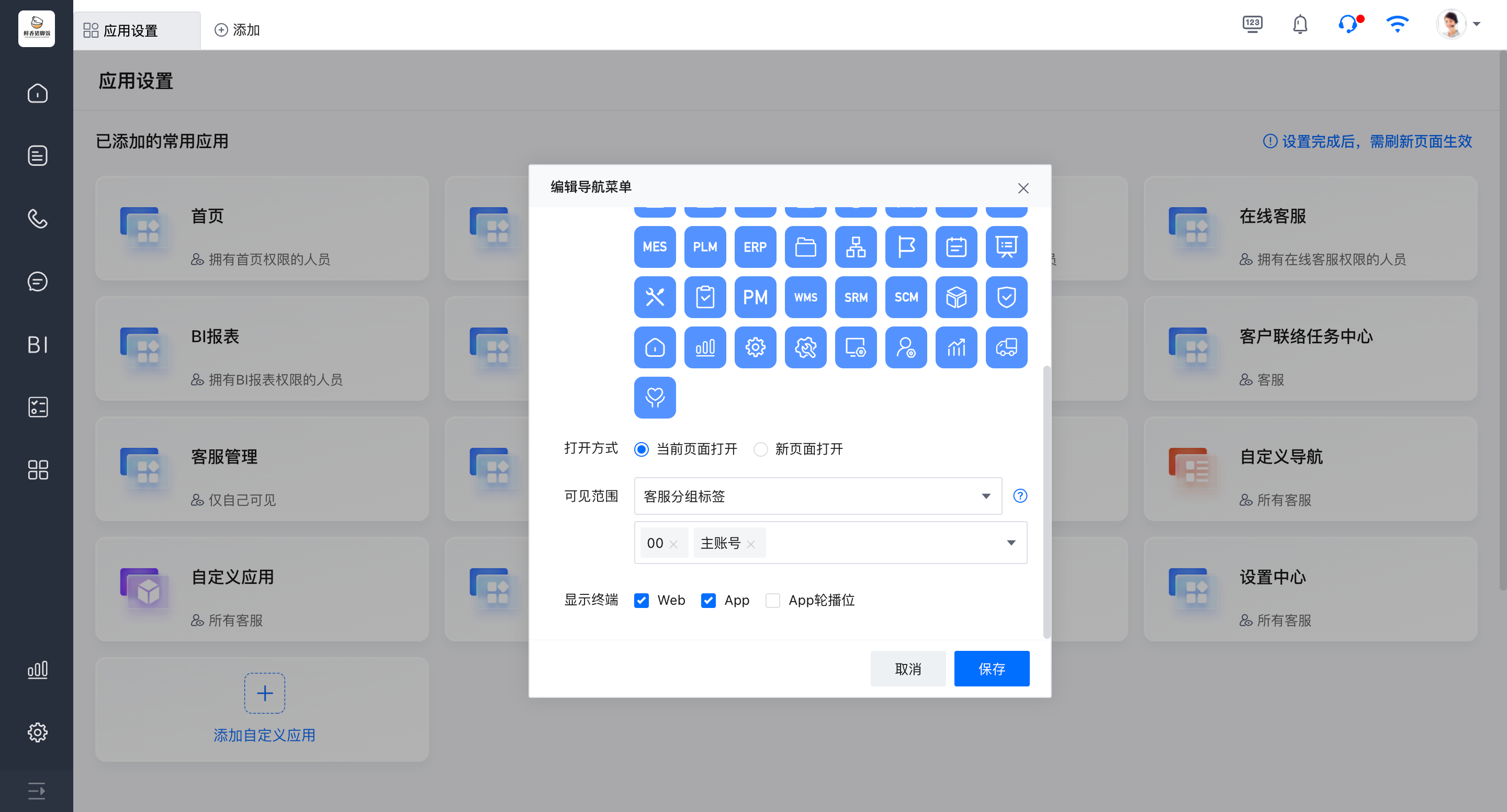Pick the gear icon tile in the dialog
The height and width of the screenshot is (812, 1507).
(x=755, y=347)
